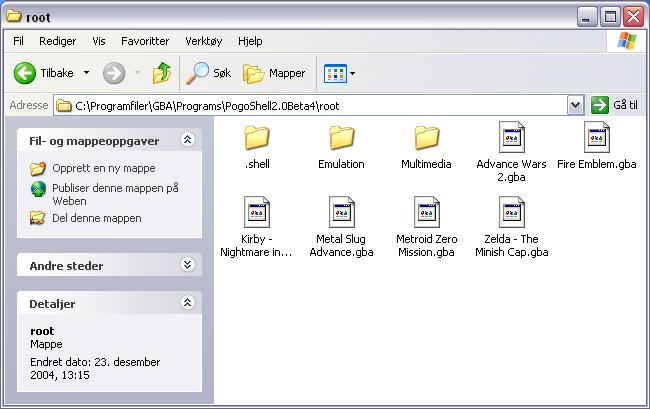The height and width of the screenshot is (409, 650).
Task: Open the Hjelp menu
Action: (x=250, y=41)
